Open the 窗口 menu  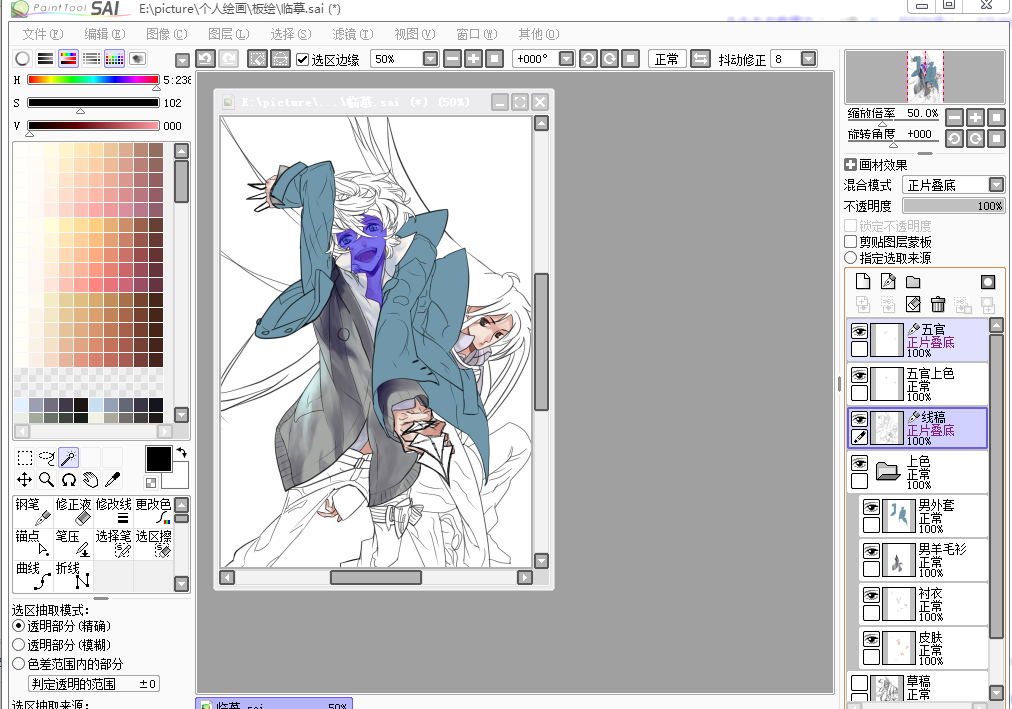(x=476, y=34)
